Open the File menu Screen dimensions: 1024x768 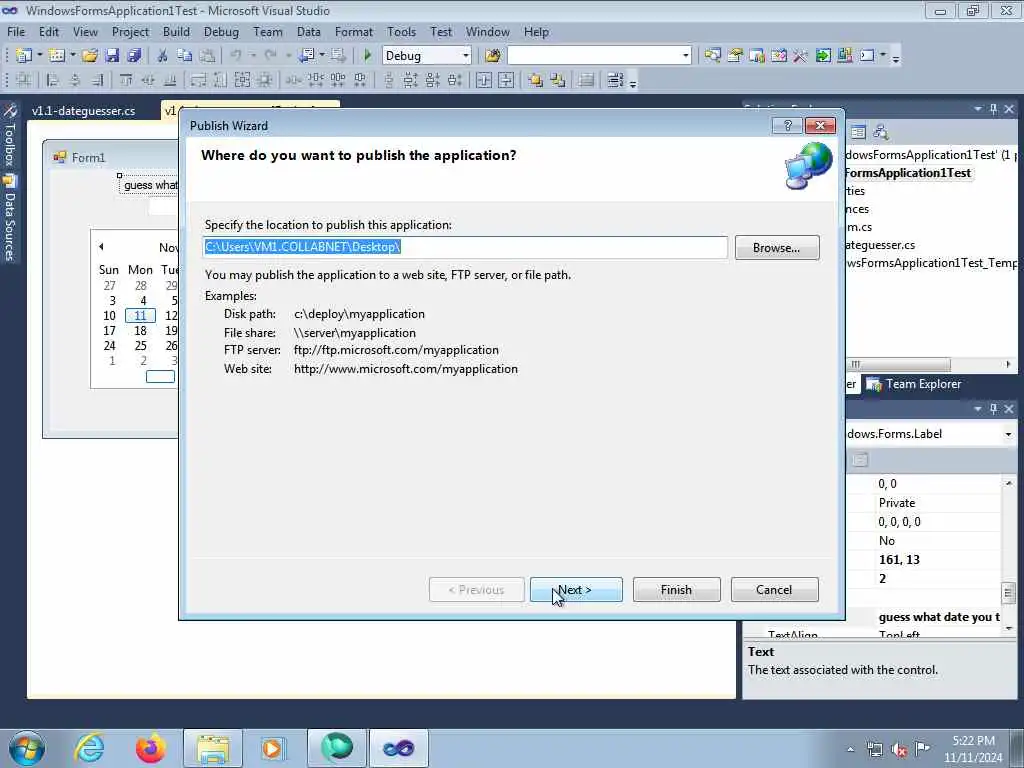point(16,31)
